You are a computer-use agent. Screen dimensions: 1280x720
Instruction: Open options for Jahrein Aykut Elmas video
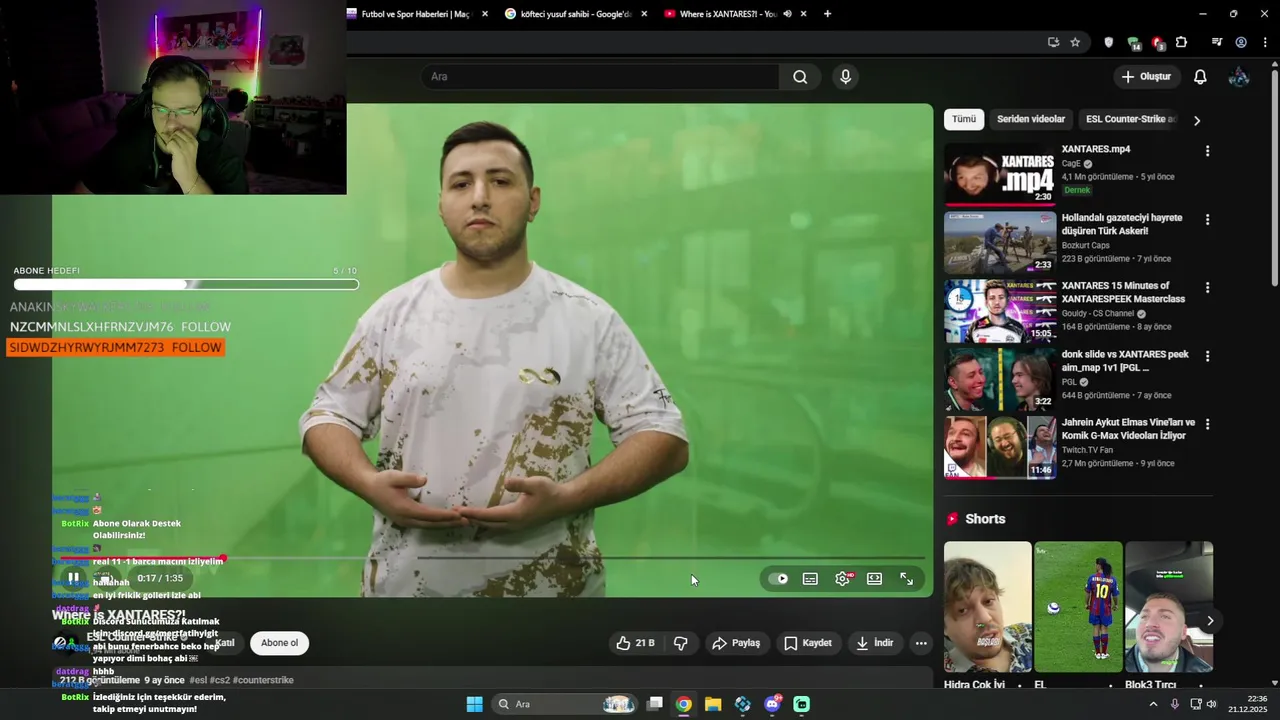tap(1207, 424)
